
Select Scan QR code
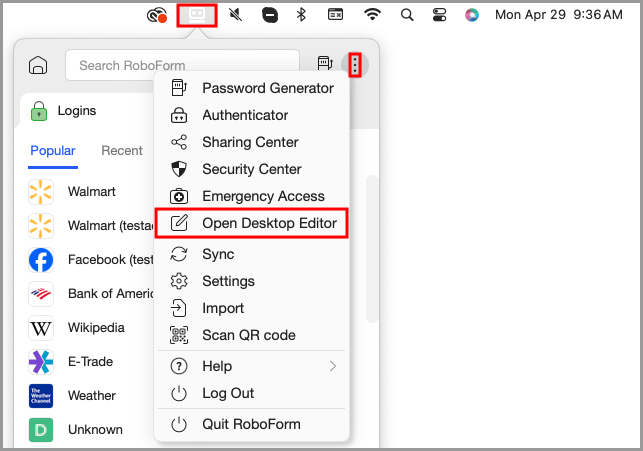coord(251,335)
